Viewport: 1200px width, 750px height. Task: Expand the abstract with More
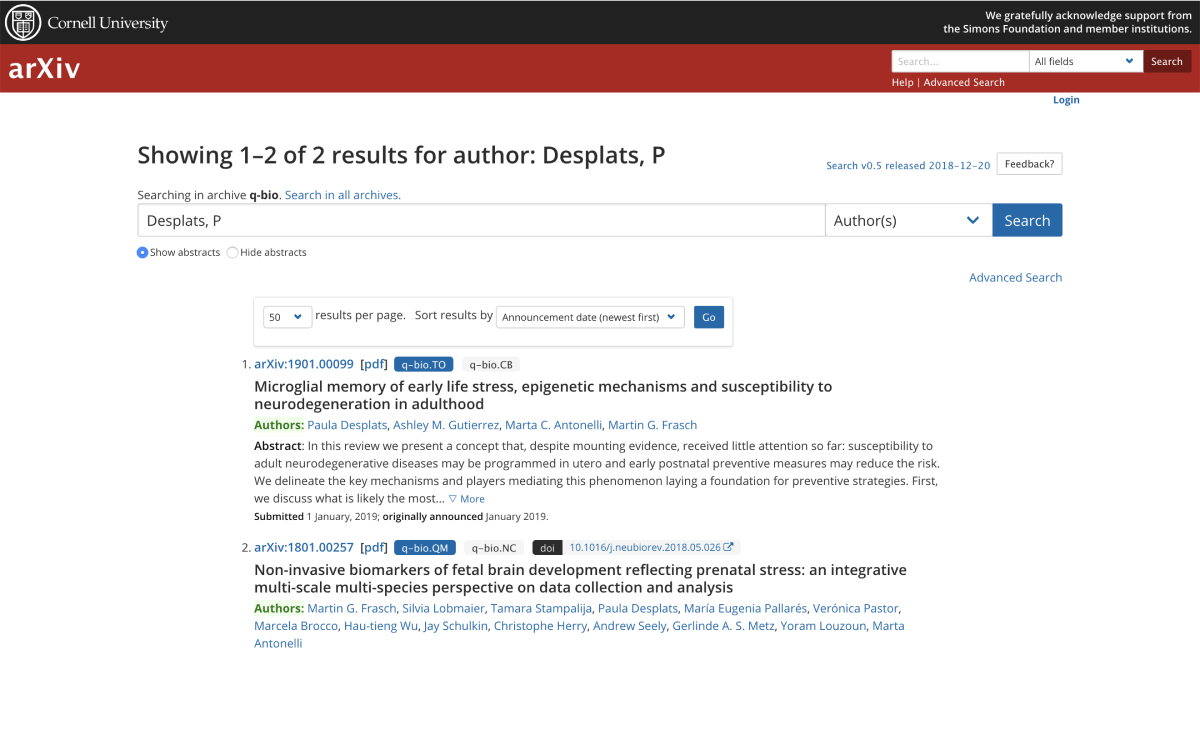[x=466, y=498]
